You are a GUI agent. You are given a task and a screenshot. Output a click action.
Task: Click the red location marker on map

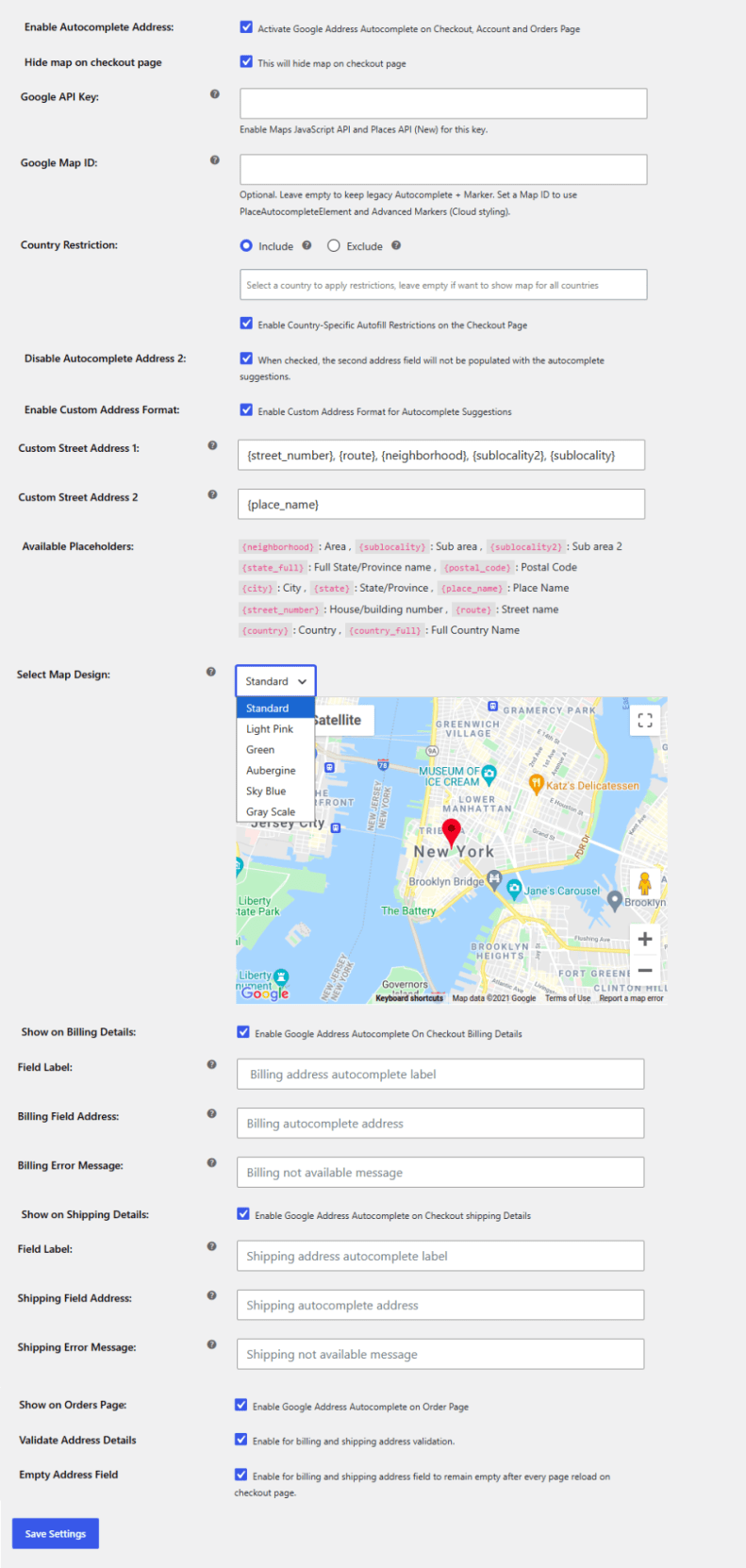coord(452,833)
